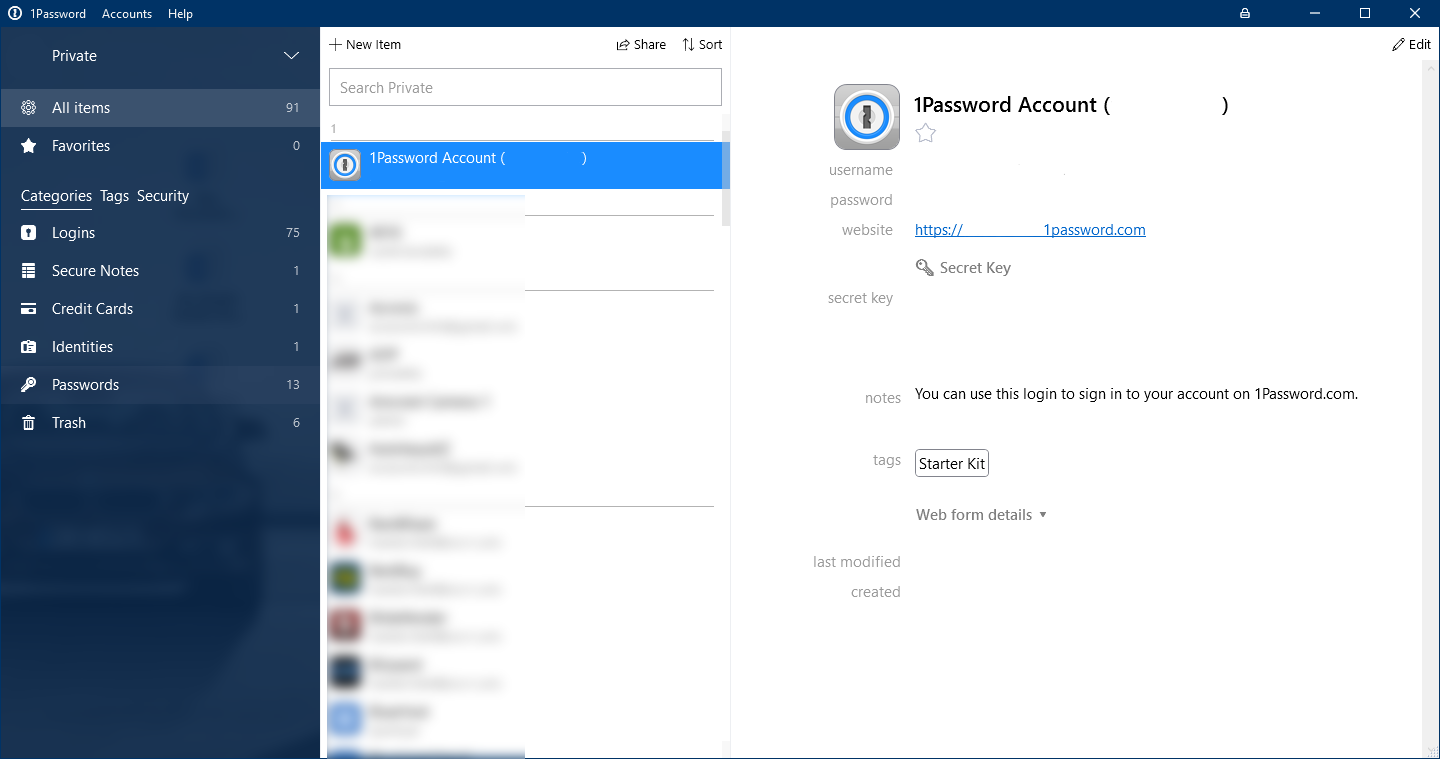Select the Logins category
The image size is (1440, 759).
160,233
